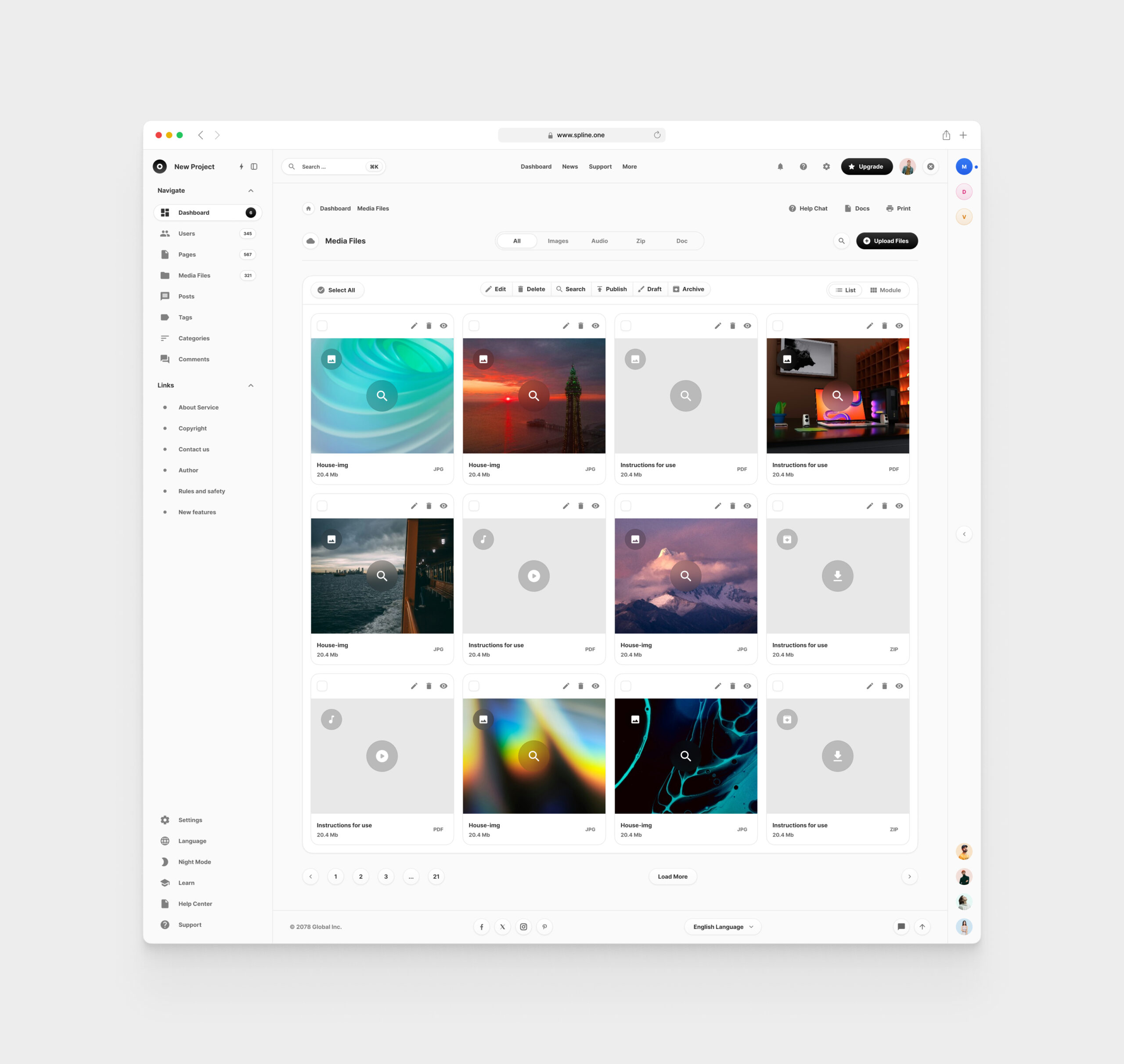
Task: Click the blue M avatar in right rail
Action: [964, 167]
